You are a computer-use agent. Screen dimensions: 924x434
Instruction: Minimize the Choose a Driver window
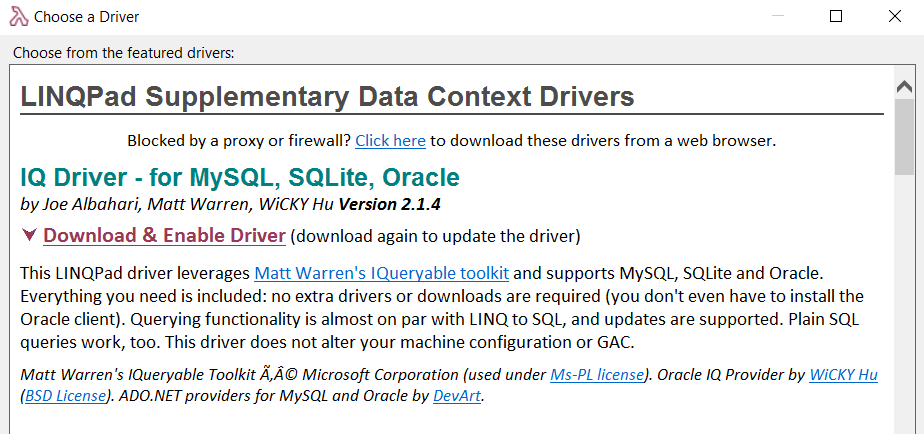pyautogui.click(x=778, y=17)
